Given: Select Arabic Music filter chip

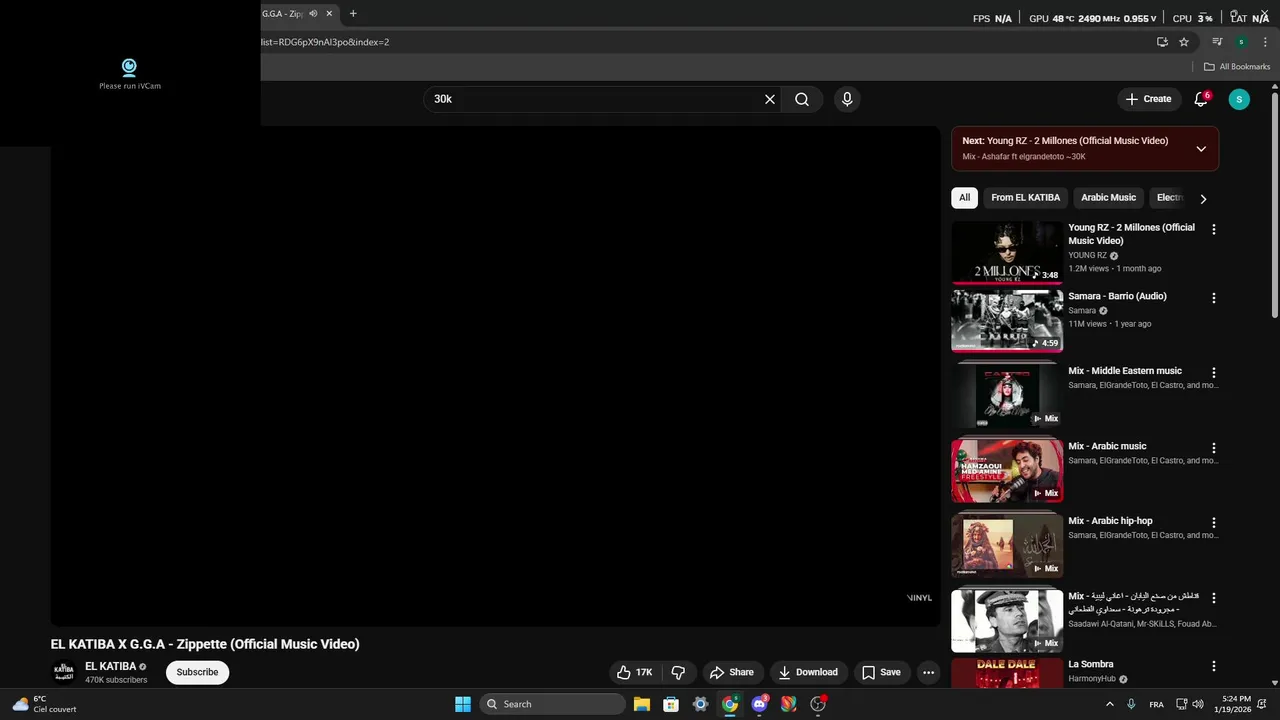Looking at the screenshot, I should click(1108, 198).
